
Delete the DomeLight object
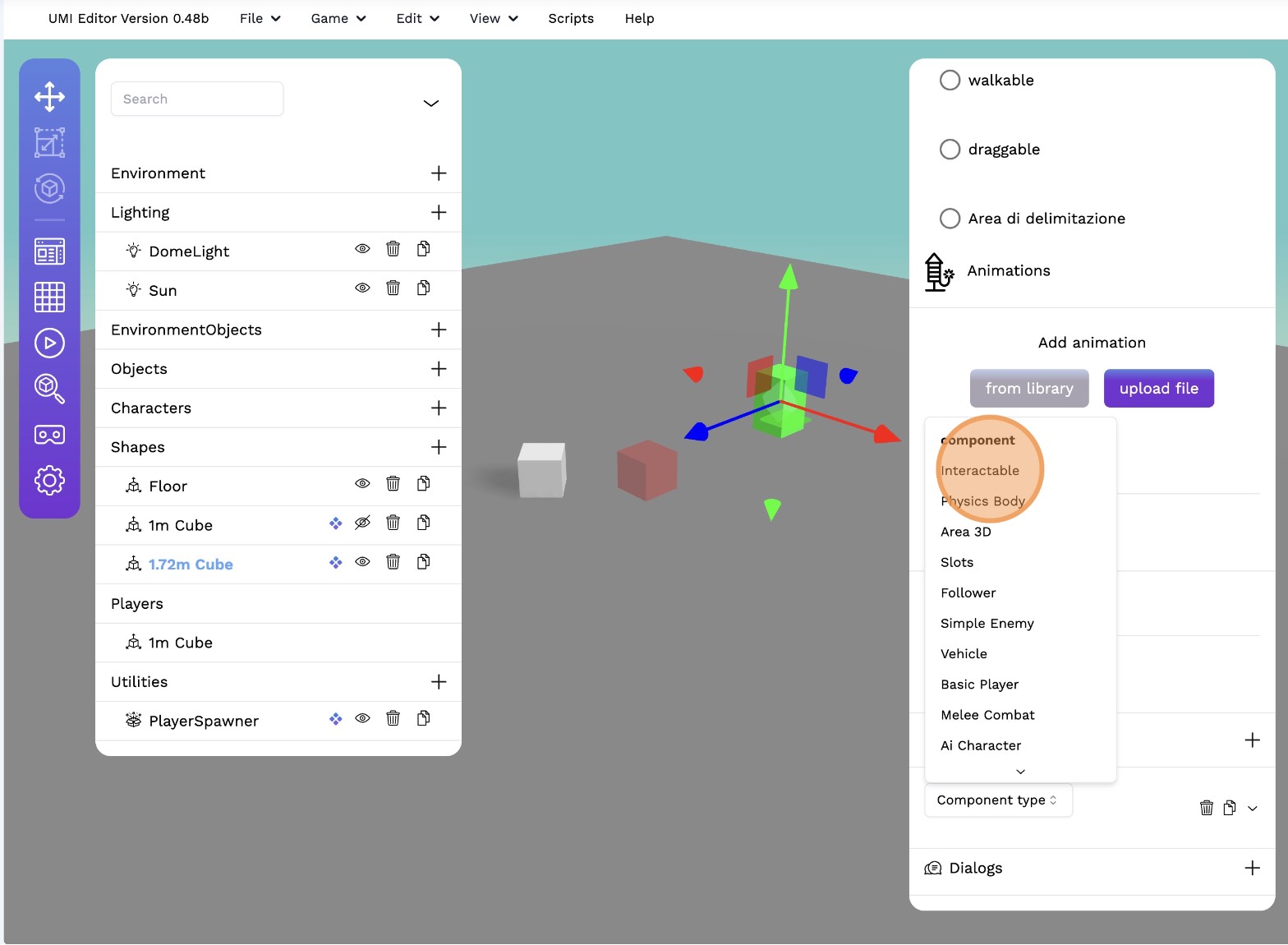393,249
